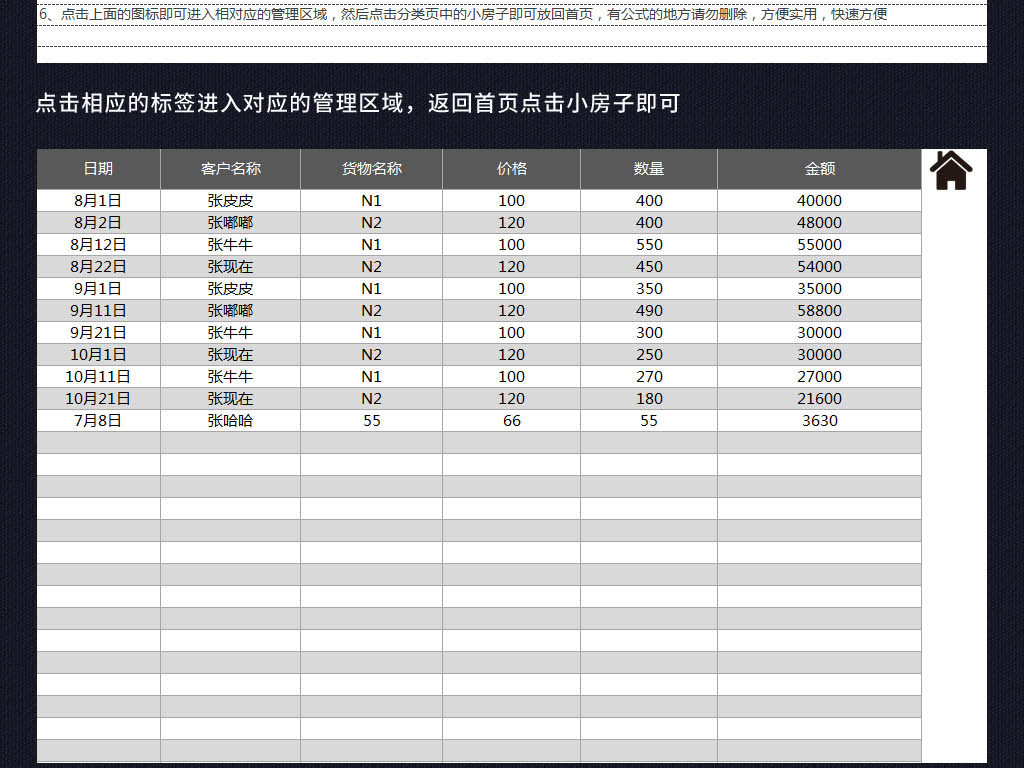Click the 货物名称 header cell

click(x=372, y=169)
